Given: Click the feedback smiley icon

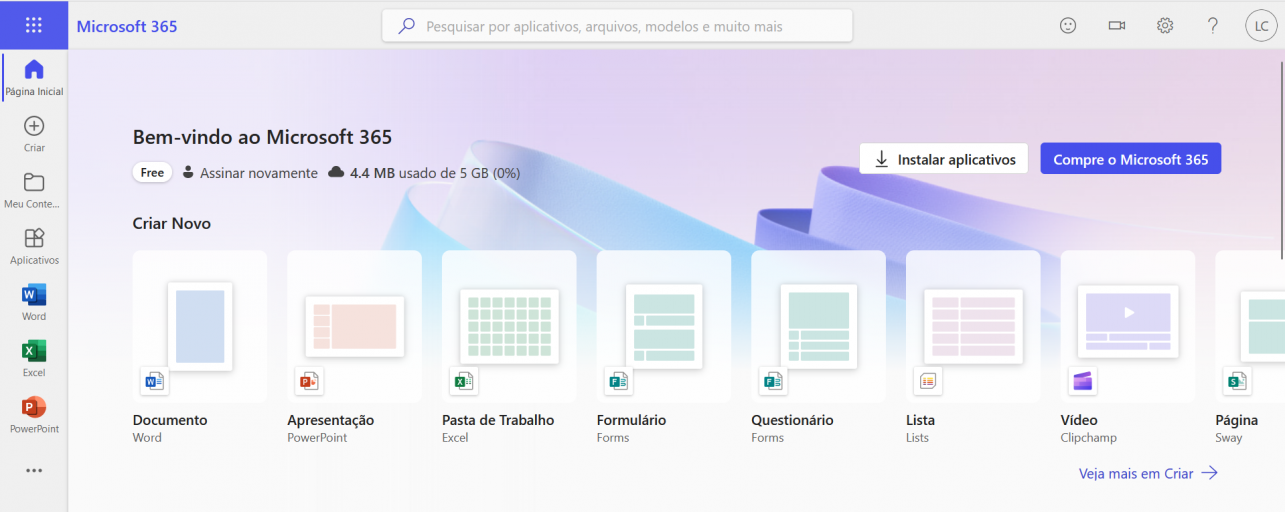Looking at the screenshot, I should point(1068,26).
